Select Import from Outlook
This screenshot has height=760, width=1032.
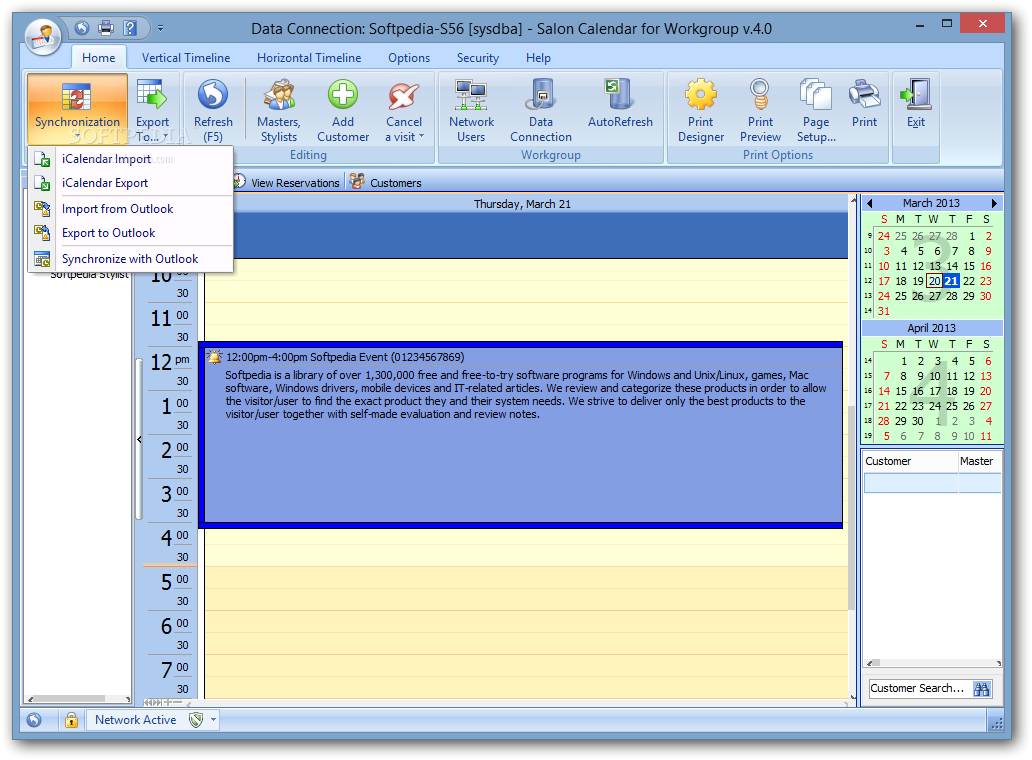[x=131, y=209]
